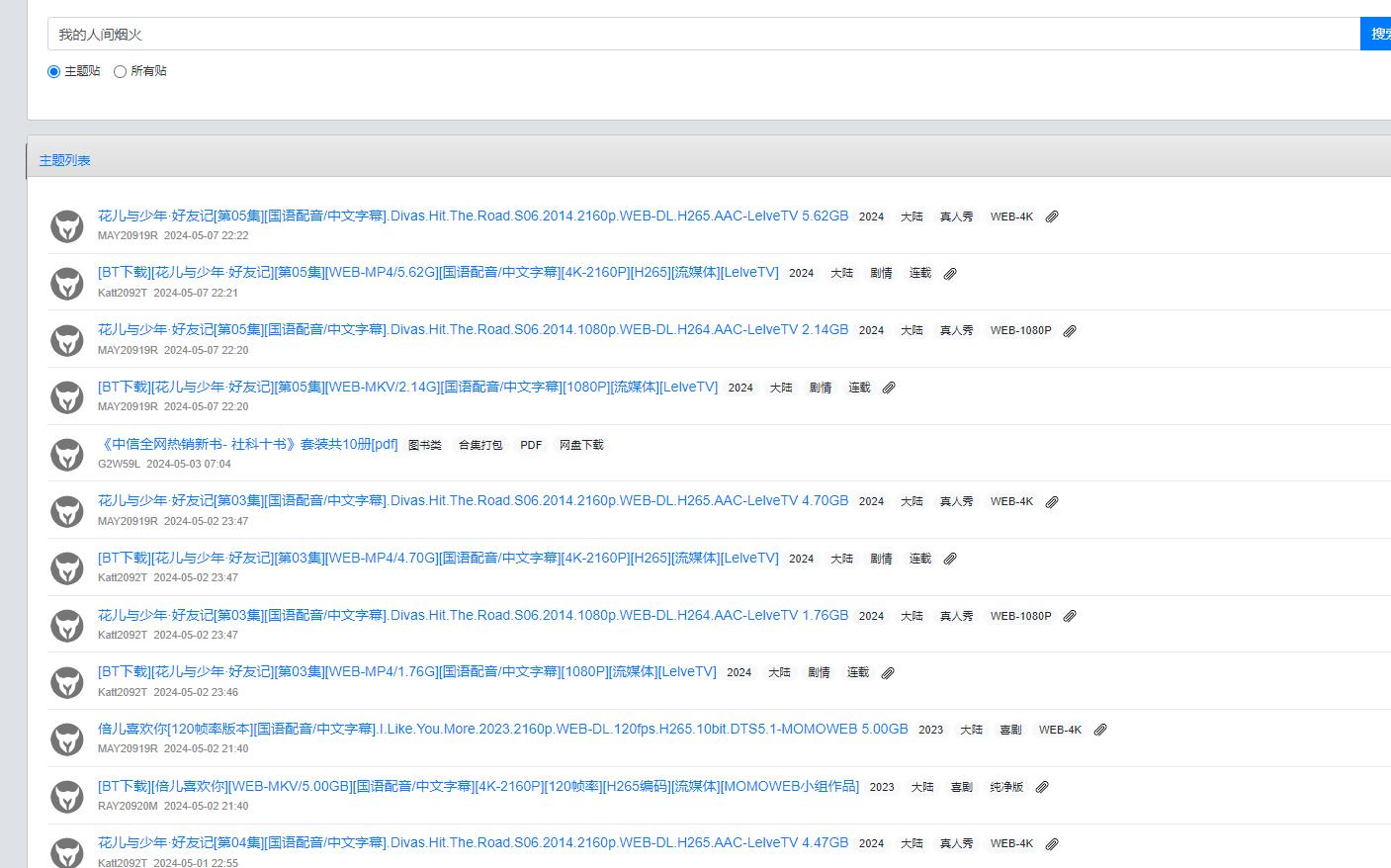Click attachment icon on 倍儿喜欢你 120帧率版本 row
Image resolution: width=1391 pixels, height=868 pixels.
(1100, 730)
